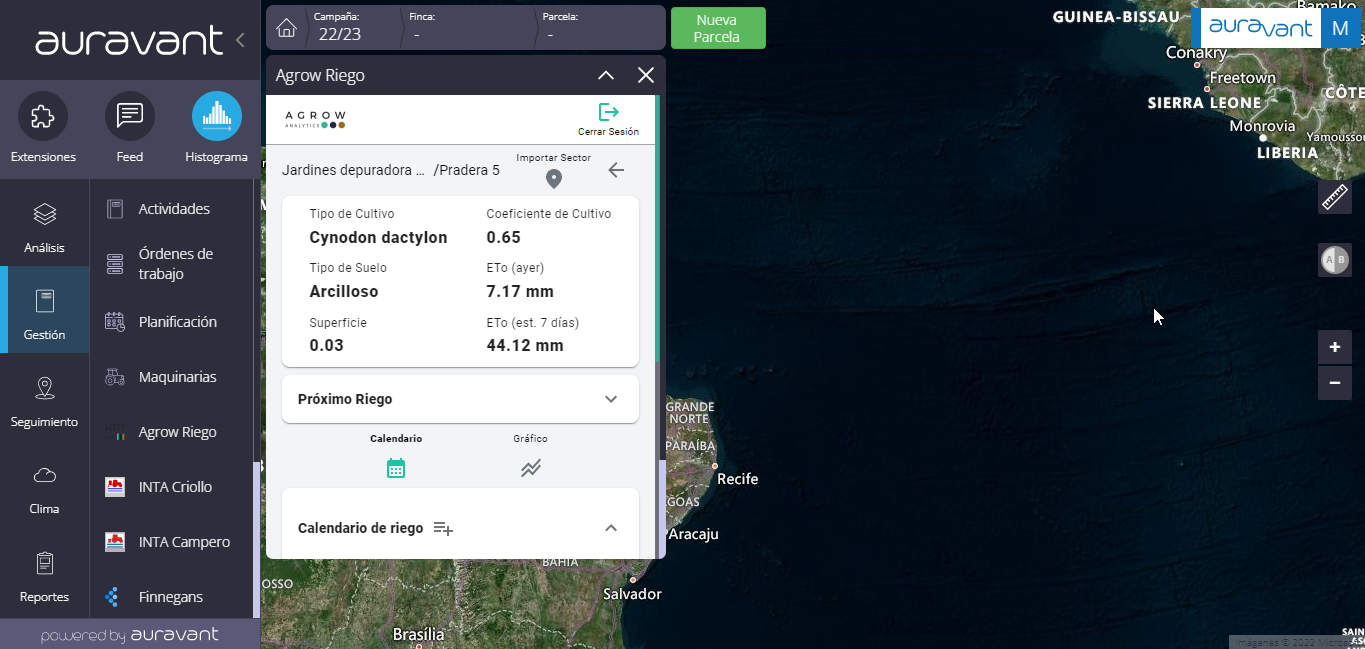This screenshot has width=1365, height=649.
Task: Collapse the Agrow Riego panel header
Action: point(606,75)
